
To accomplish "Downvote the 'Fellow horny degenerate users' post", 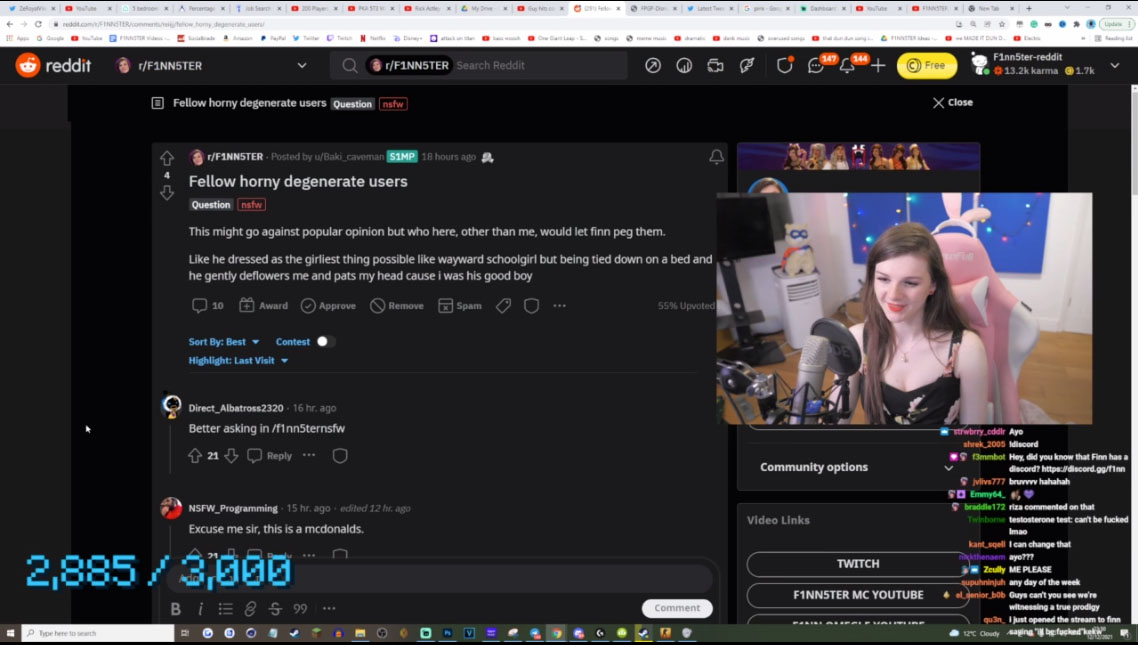I will tap(167, 192).
